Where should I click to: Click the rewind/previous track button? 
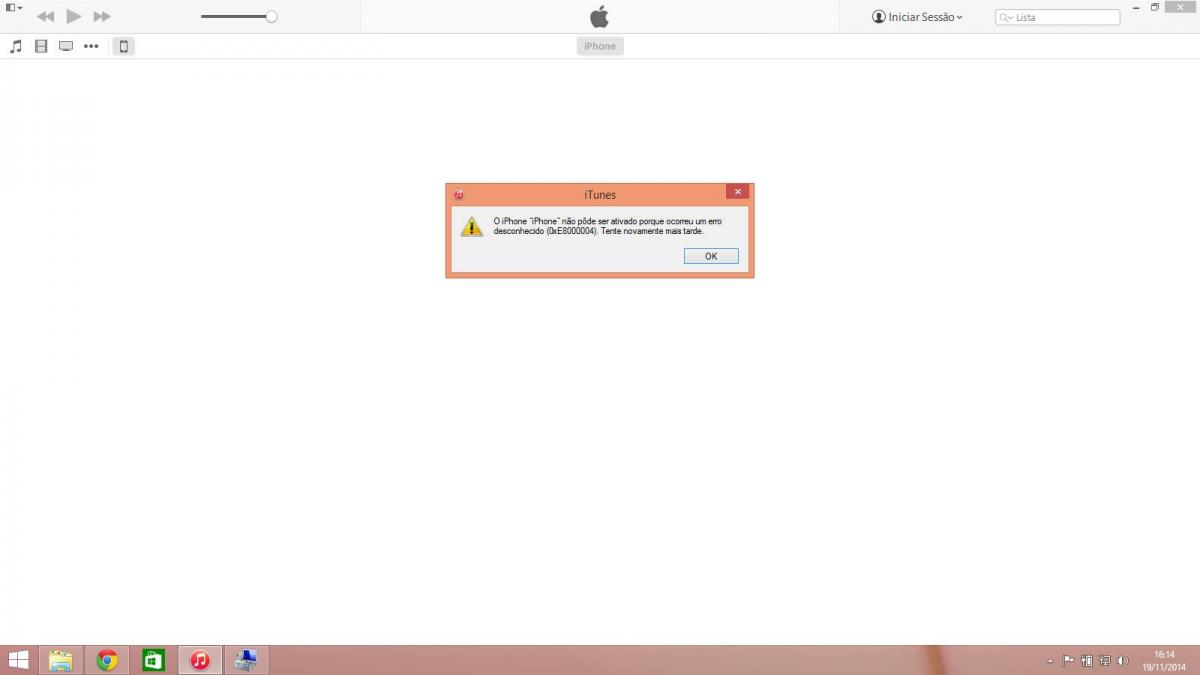[x=45, y=17]
